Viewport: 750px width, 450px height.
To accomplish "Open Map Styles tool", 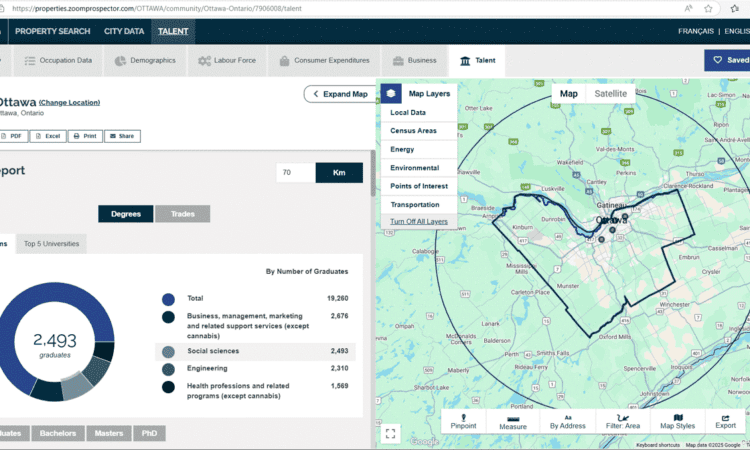I will [677, 421].
